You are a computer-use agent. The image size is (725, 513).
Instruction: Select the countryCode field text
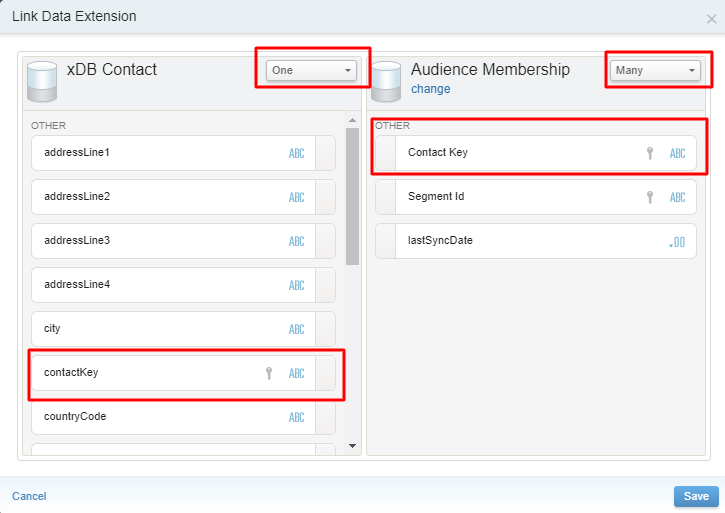[75, 416]
